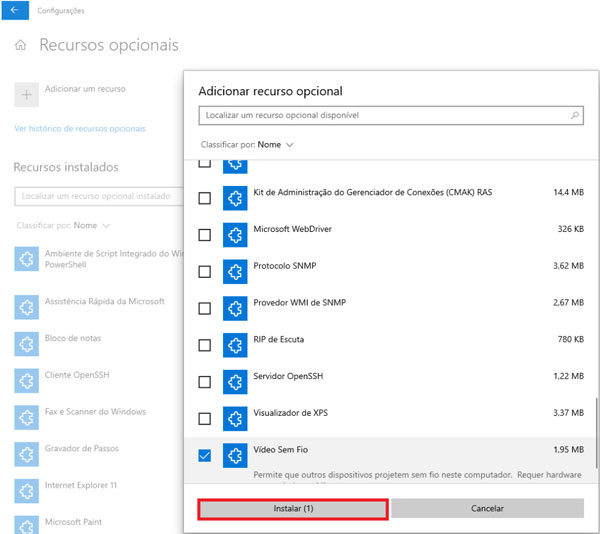Click the Bloco de notas installed feature name
The width and height of the screenshot is (600, 534).
(73, 338)
